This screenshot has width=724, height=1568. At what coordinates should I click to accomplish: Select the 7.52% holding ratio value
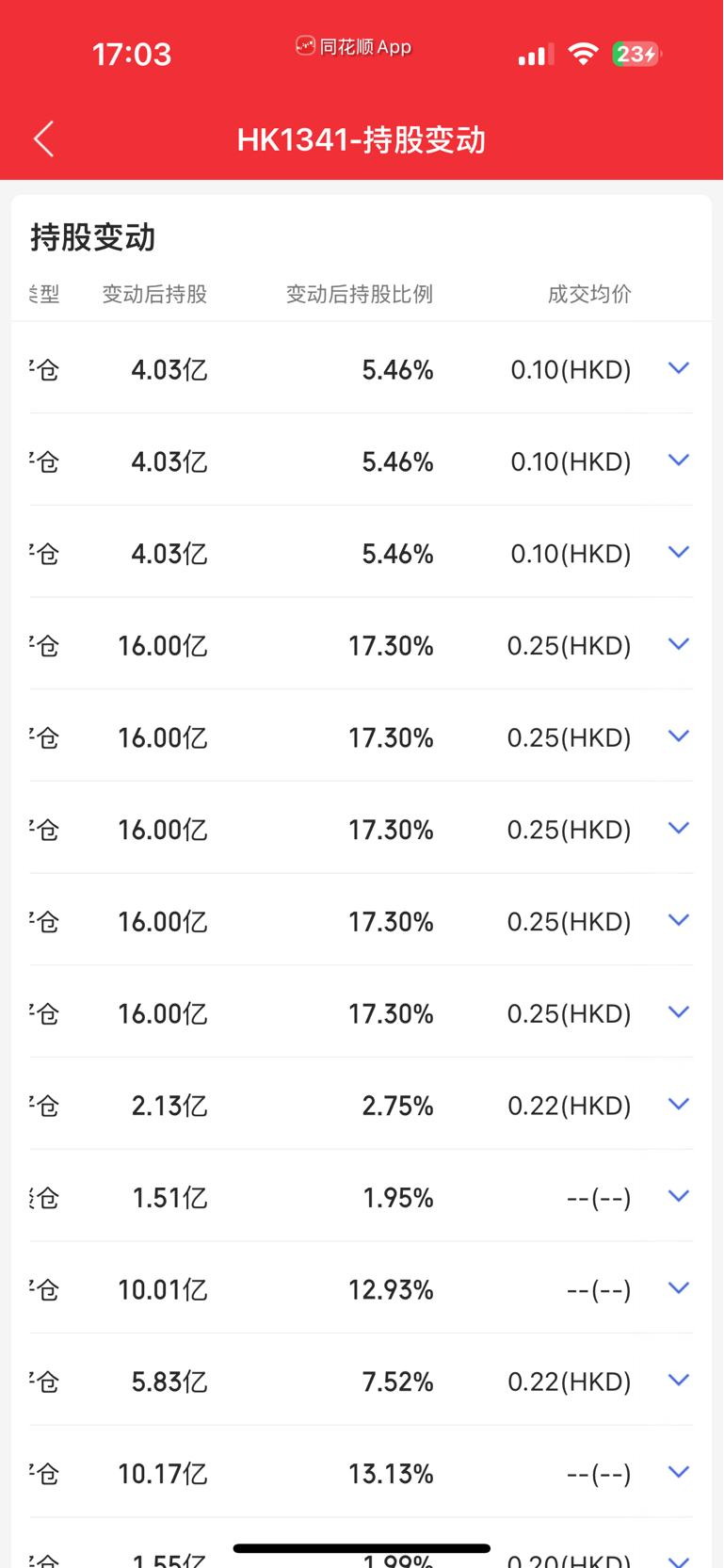(397, 1382)
